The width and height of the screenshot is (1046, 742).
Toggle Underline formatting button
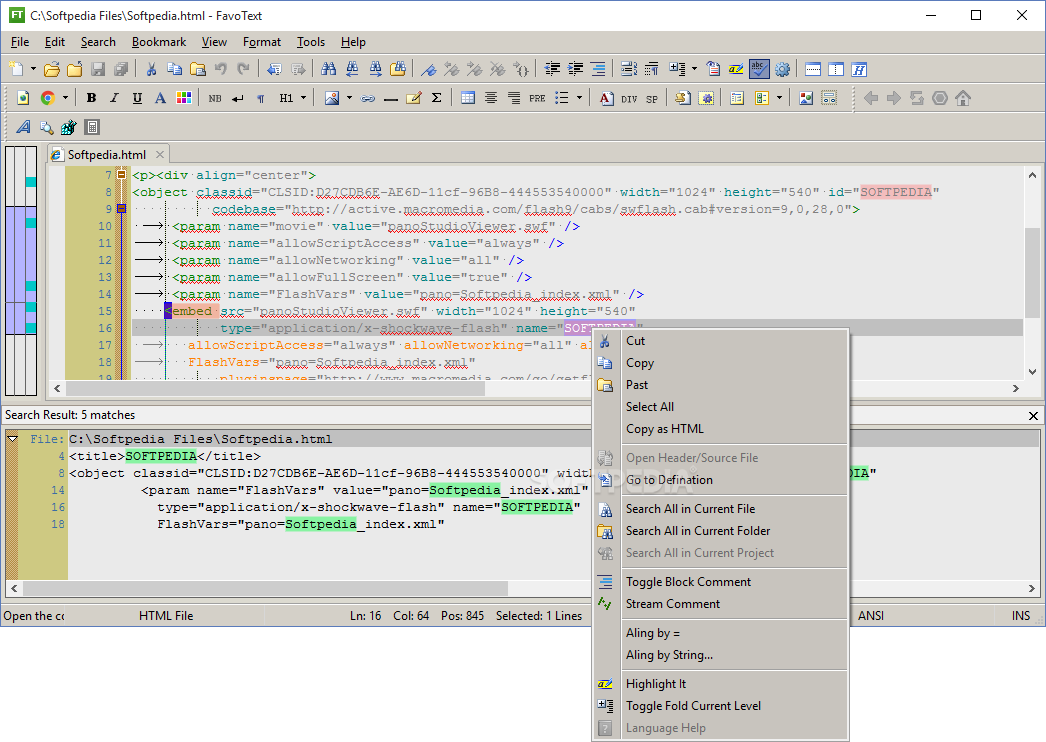[x=137, y=98]
